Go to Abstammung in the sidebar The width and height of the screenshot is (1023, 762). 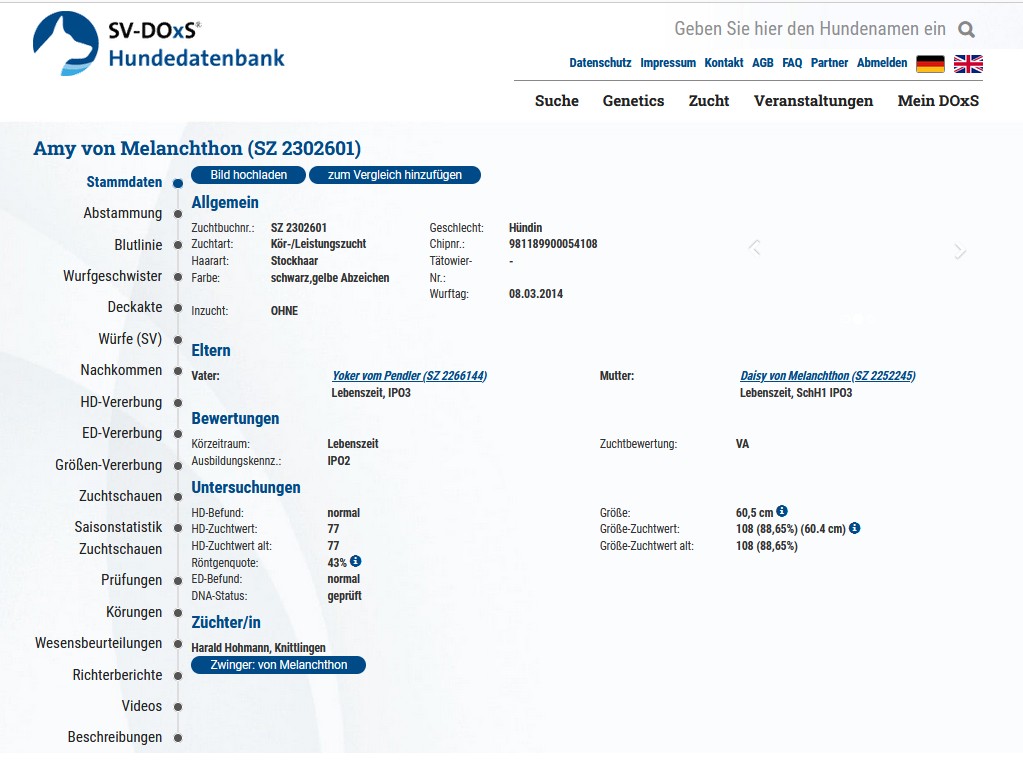click(122, 213)
